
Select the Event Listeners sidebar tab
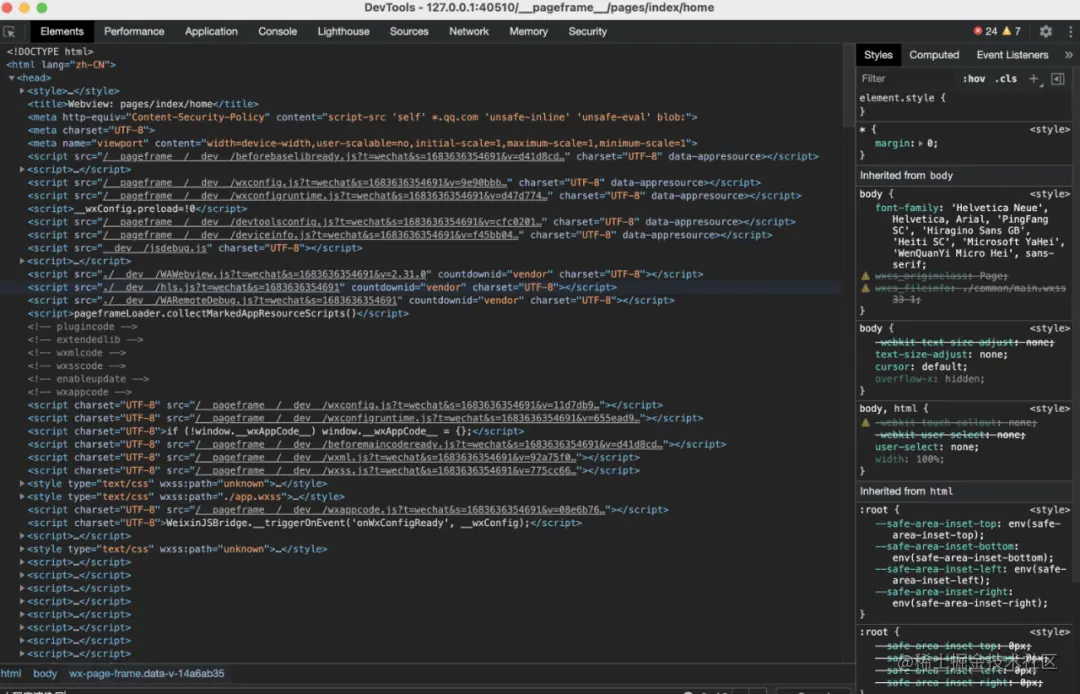1012,55
